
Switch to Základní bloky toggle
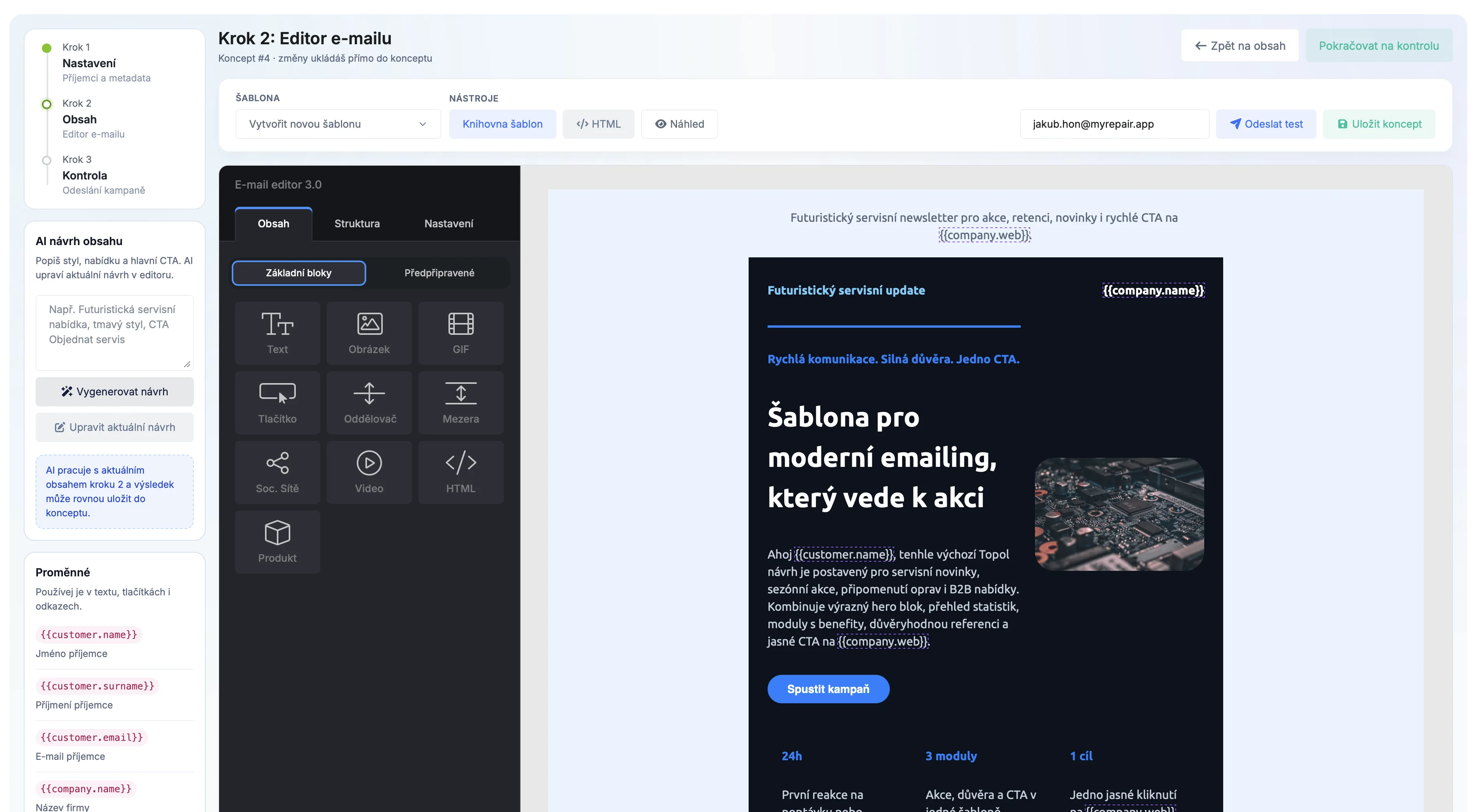tap(298, 273)
